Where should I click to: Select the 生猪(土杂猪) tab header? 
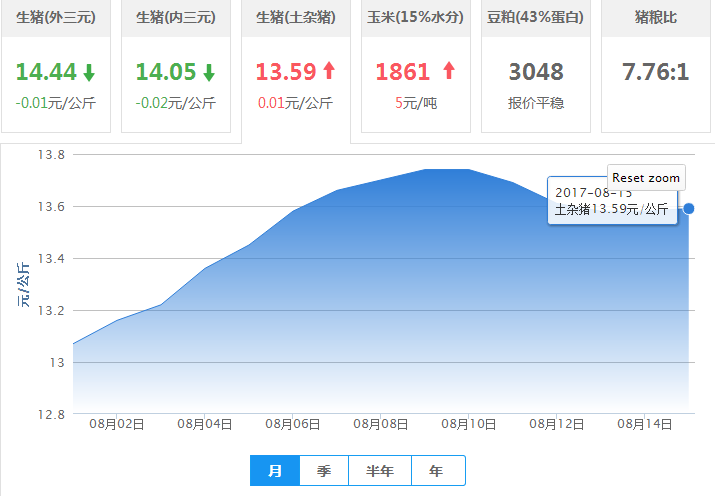coord(296,18)
